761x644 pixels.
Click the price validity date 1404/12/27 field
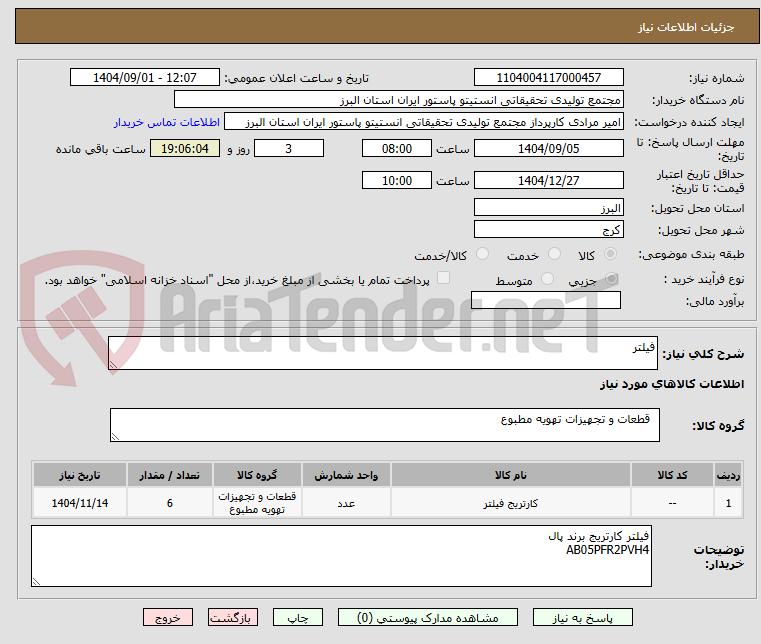tap(548, 181)
